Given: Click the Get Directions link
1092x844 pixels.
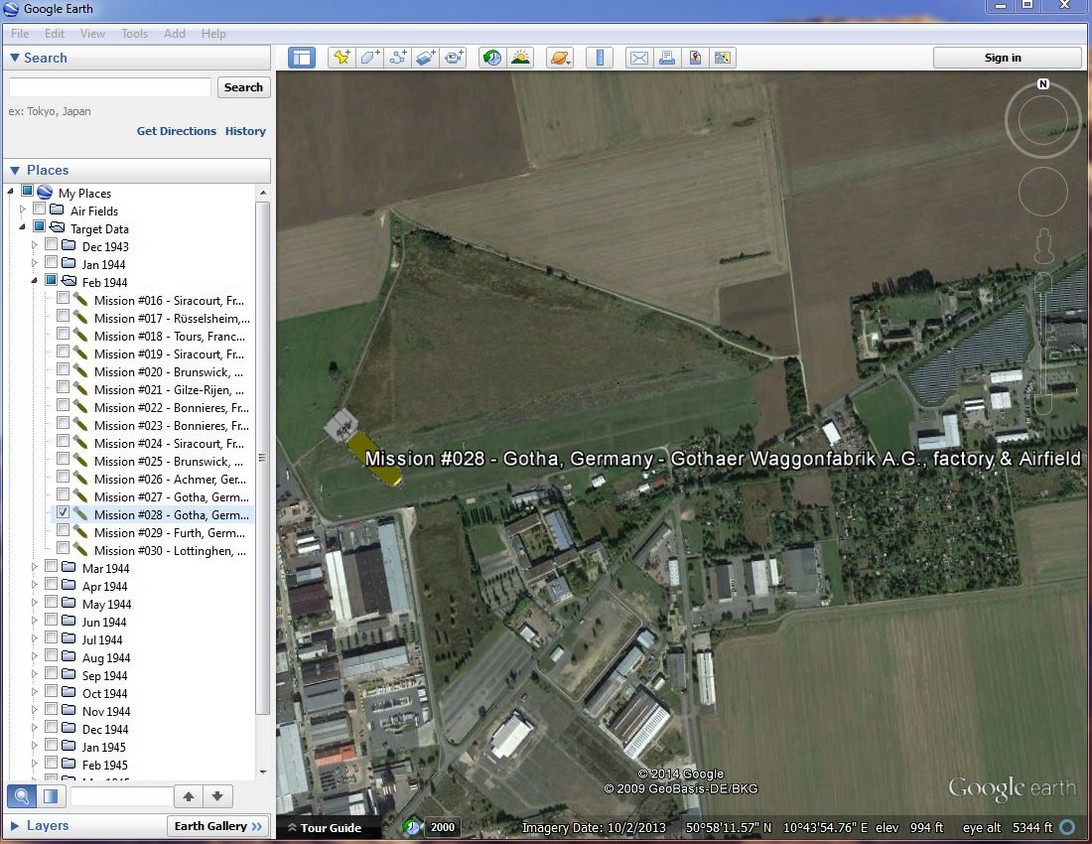Looking at the screenshot, I should (176, 131).
